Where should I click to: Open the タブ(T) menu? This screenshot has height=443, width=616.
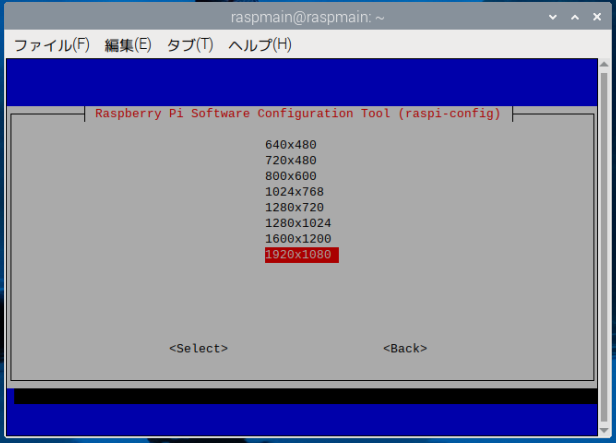(190, 45)
